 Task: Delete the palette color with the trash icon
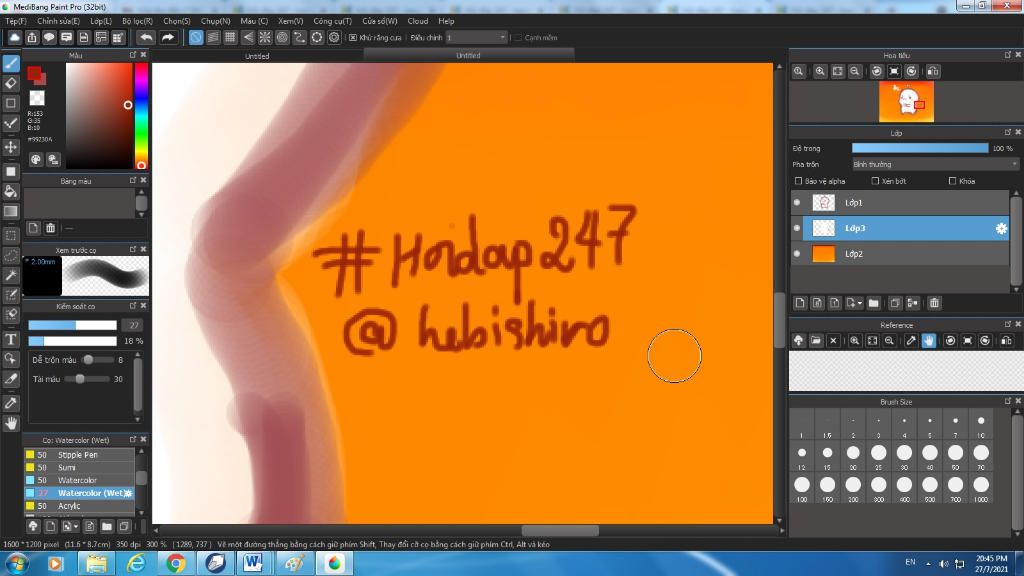[50, 228]
